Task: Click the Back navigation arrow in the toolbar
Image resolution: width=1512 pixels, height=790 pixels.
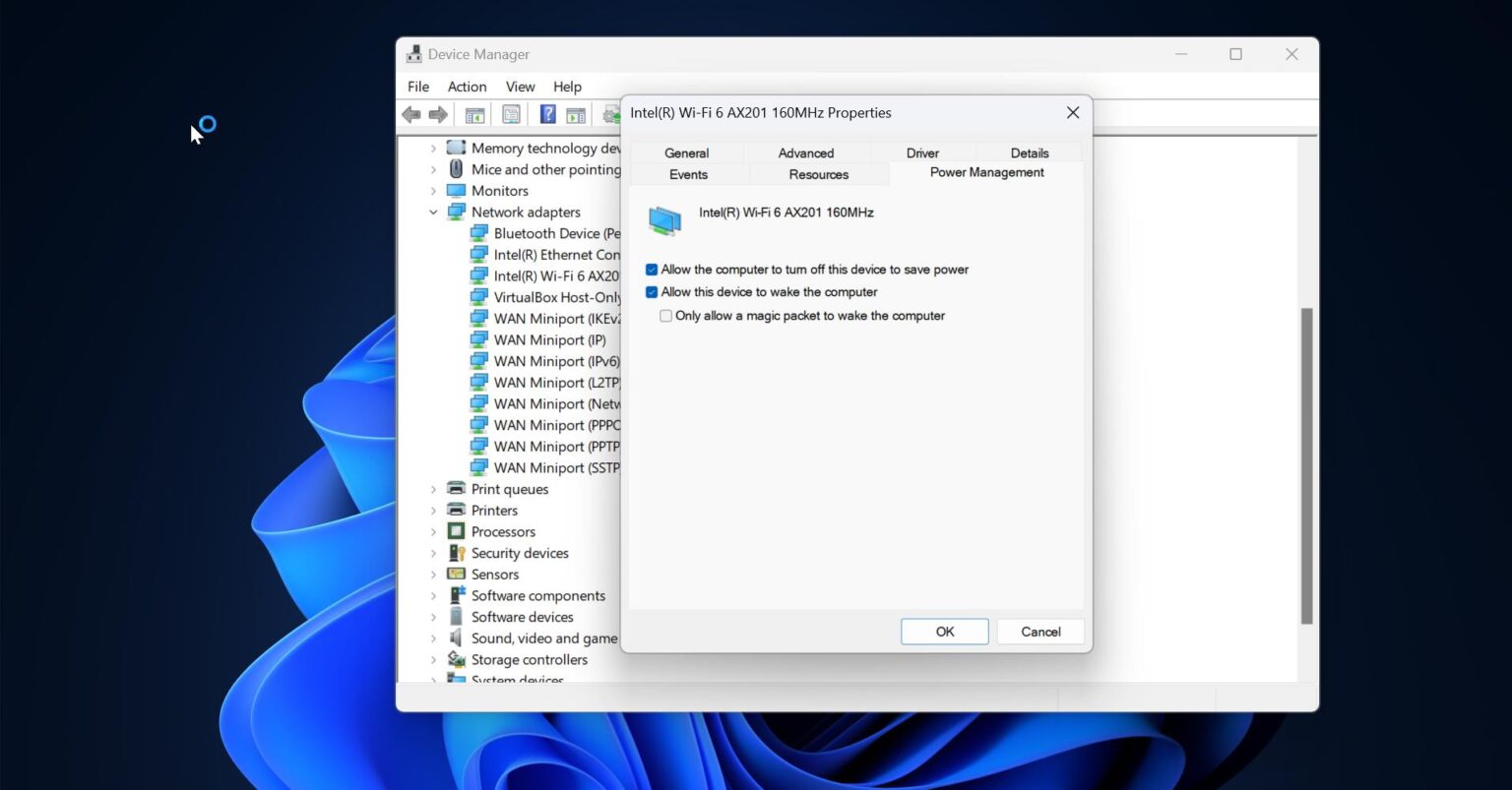Action: tap(410, 114)
